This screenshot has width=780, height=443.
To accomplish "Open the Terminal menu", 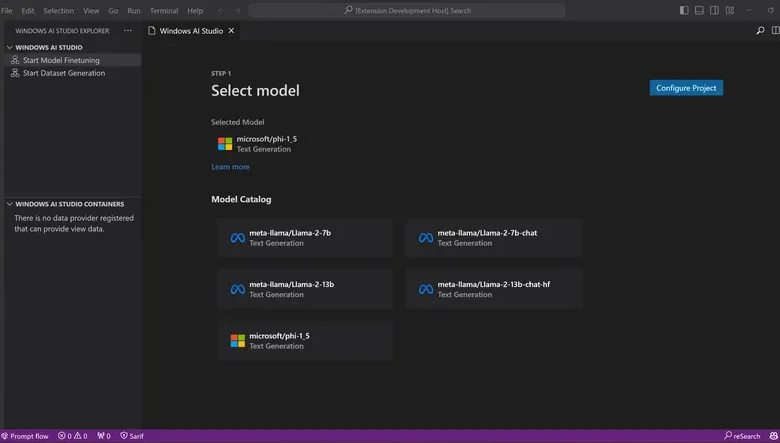I will click(164, 10).
